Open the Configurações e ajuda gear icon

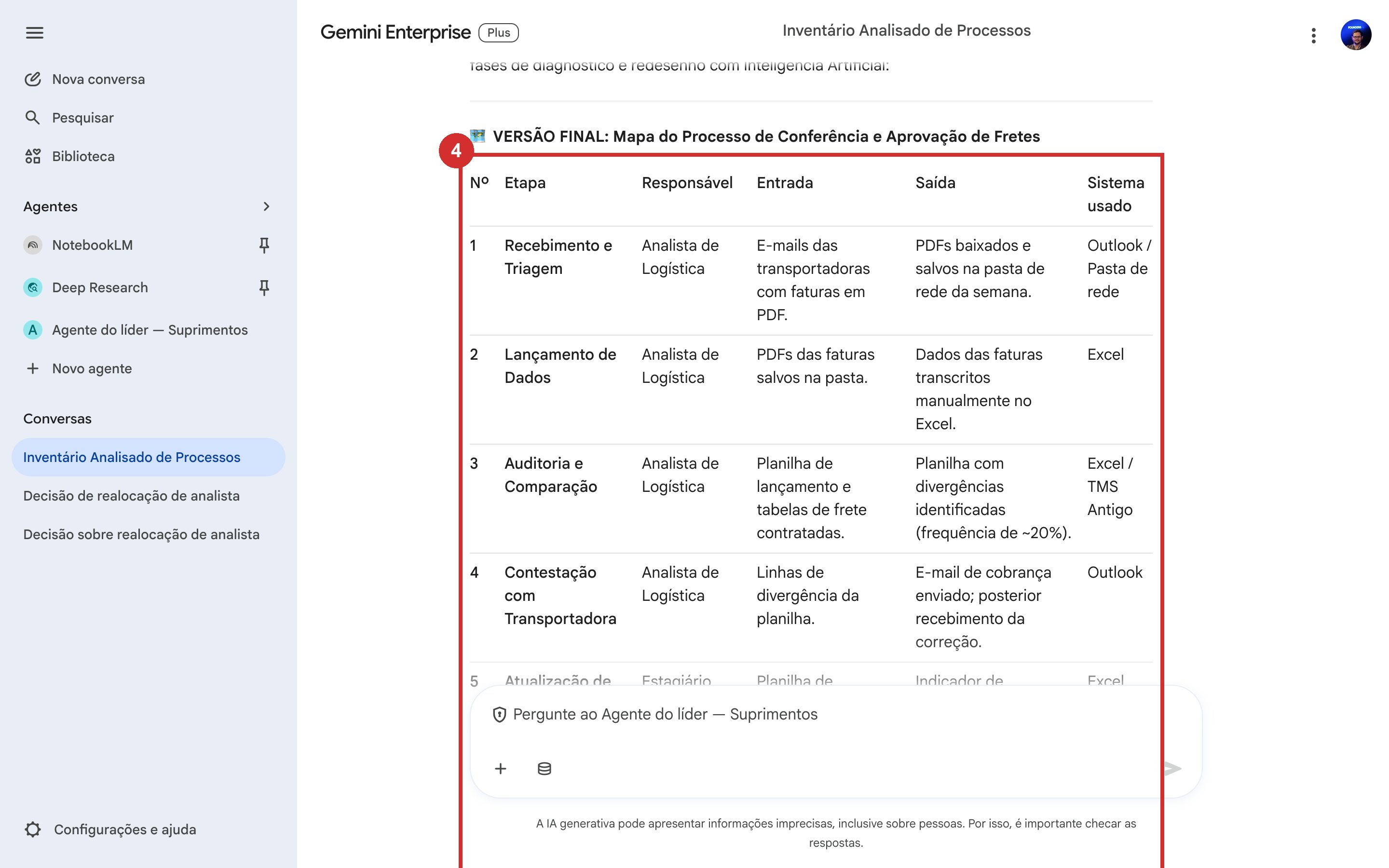(33, 829)
